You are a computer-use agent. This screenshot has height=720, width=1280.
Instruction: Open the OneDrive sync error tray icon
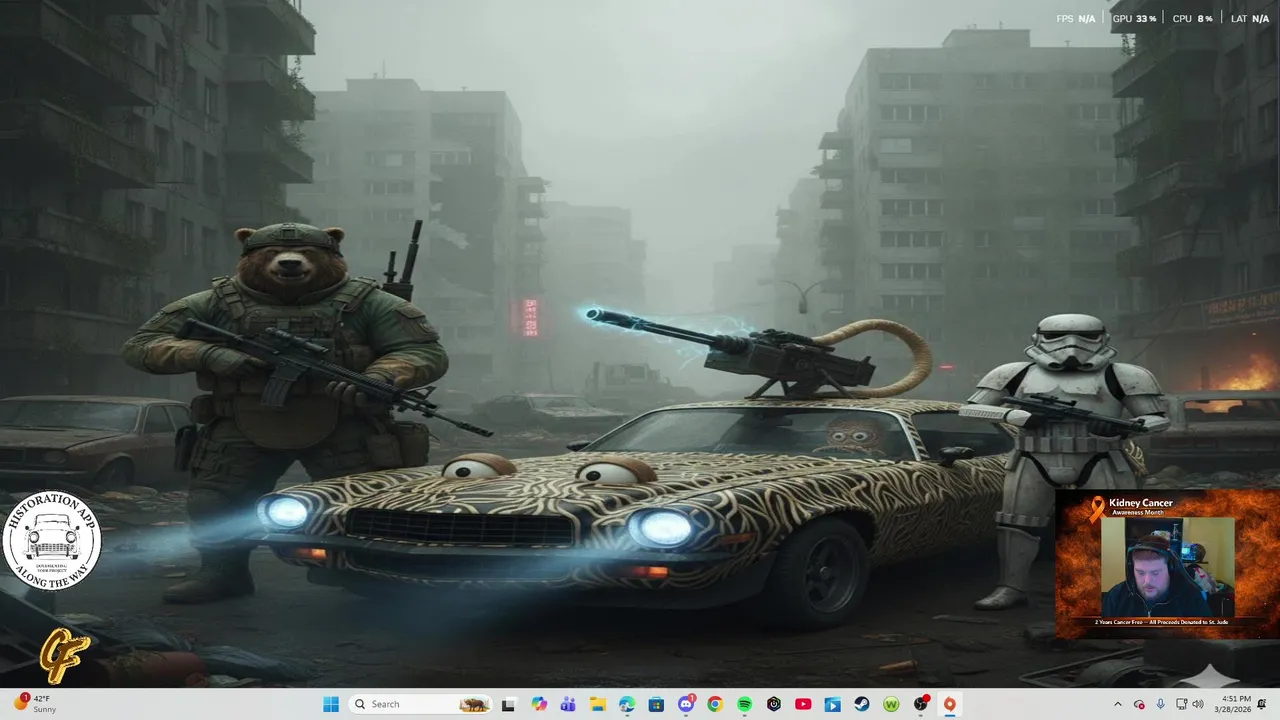point(1139,704)
